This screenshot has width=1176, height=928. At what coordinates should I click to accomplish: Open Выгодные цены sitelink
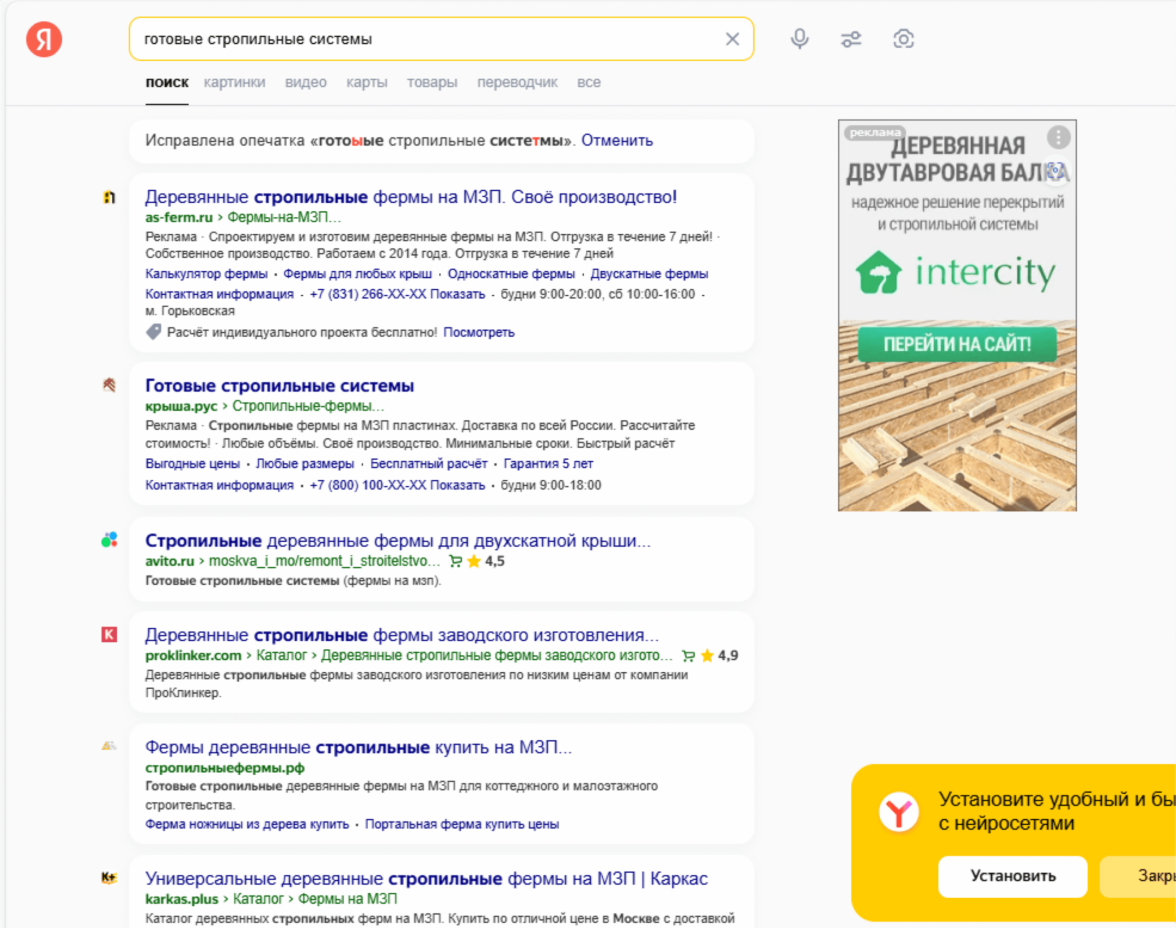tap(193, 464)
